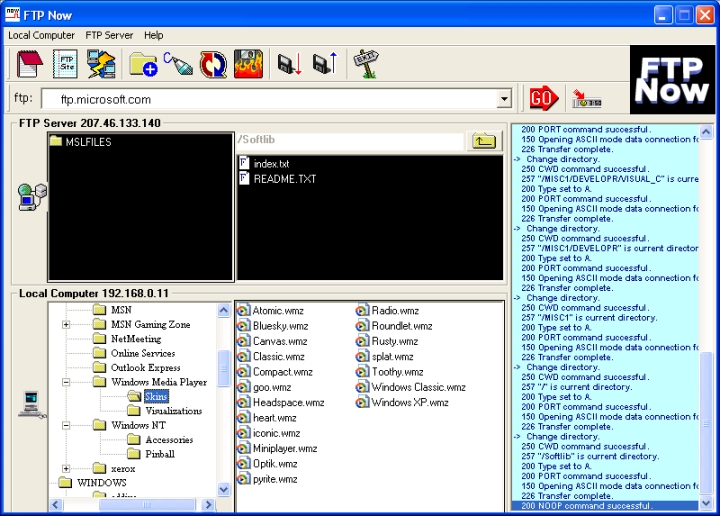Click the FTP Now logo banner

click(x=672, y=79)
